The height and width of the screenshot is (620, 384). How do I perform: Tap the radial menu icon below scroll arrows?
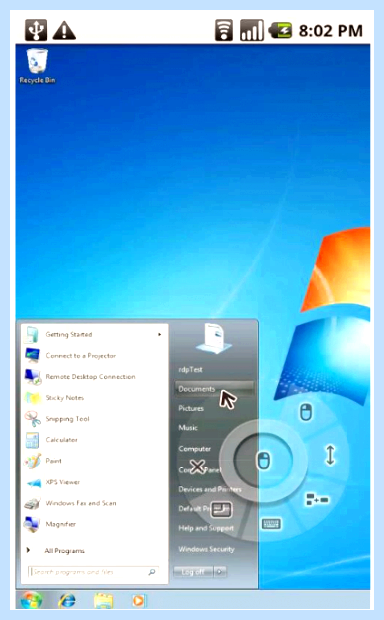[317, 499]
